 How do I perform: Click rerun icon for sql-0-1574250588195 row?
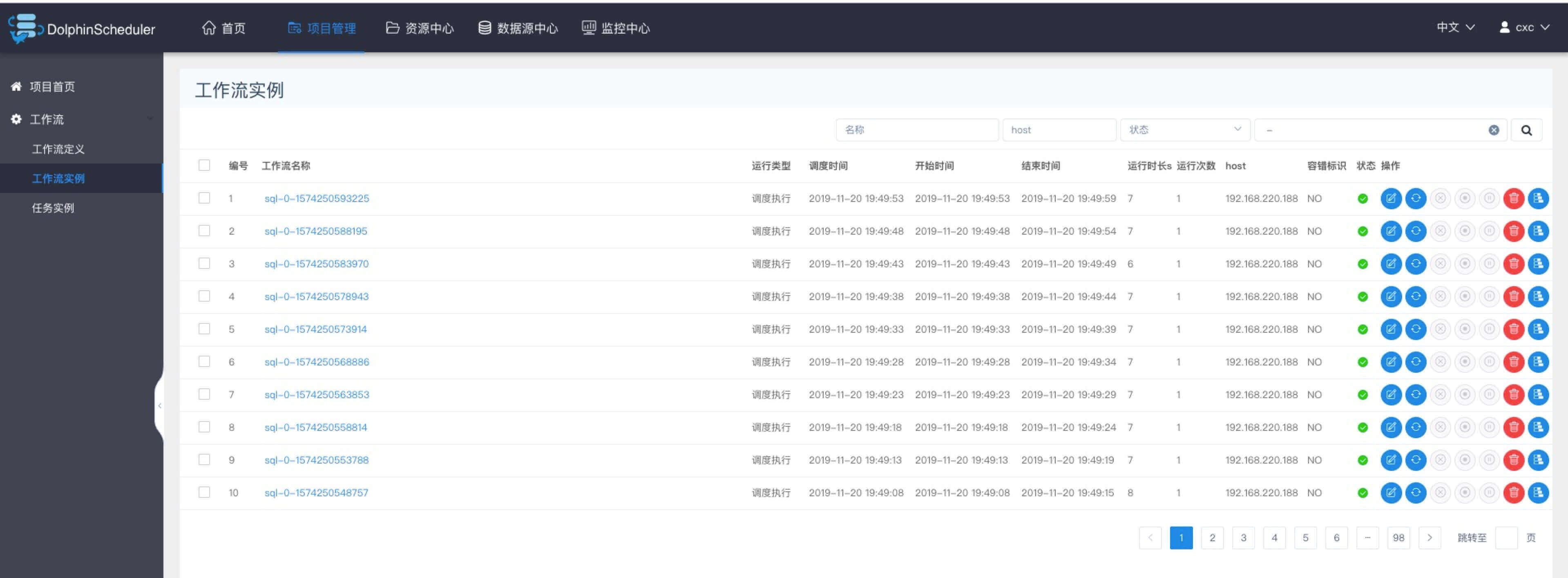(x=1415, y=231)
